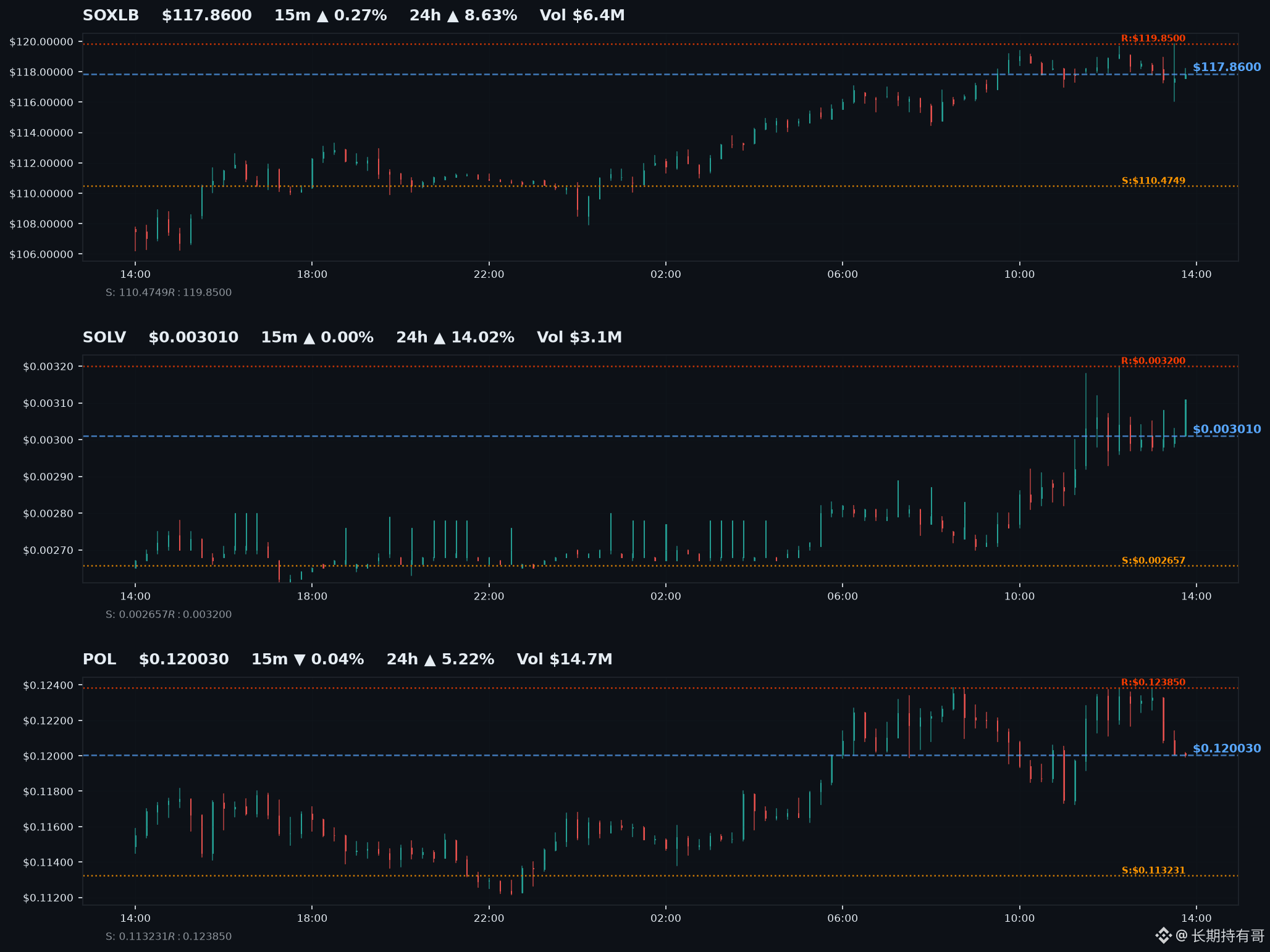Select the $108.00000 y-axis label
The height and width of the screenshot is (952, 1270).
[41, 224]
